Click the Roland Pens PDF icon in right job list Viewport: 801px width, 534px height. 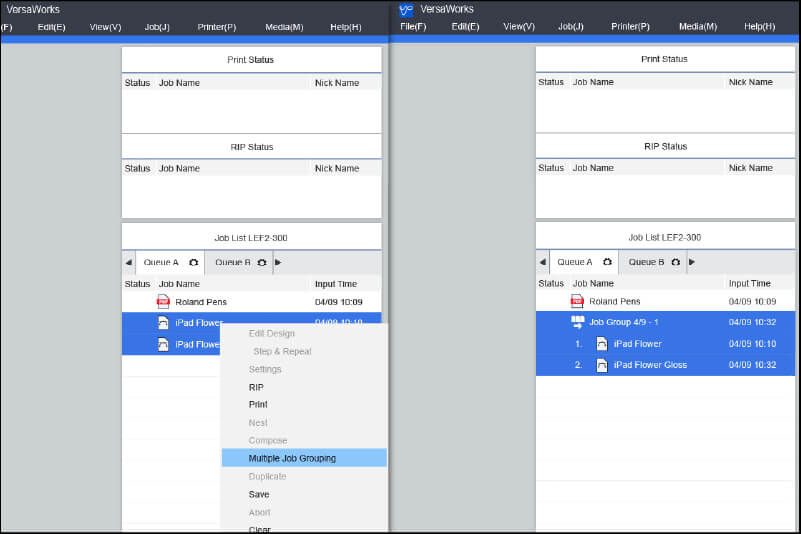pos(577,301)
